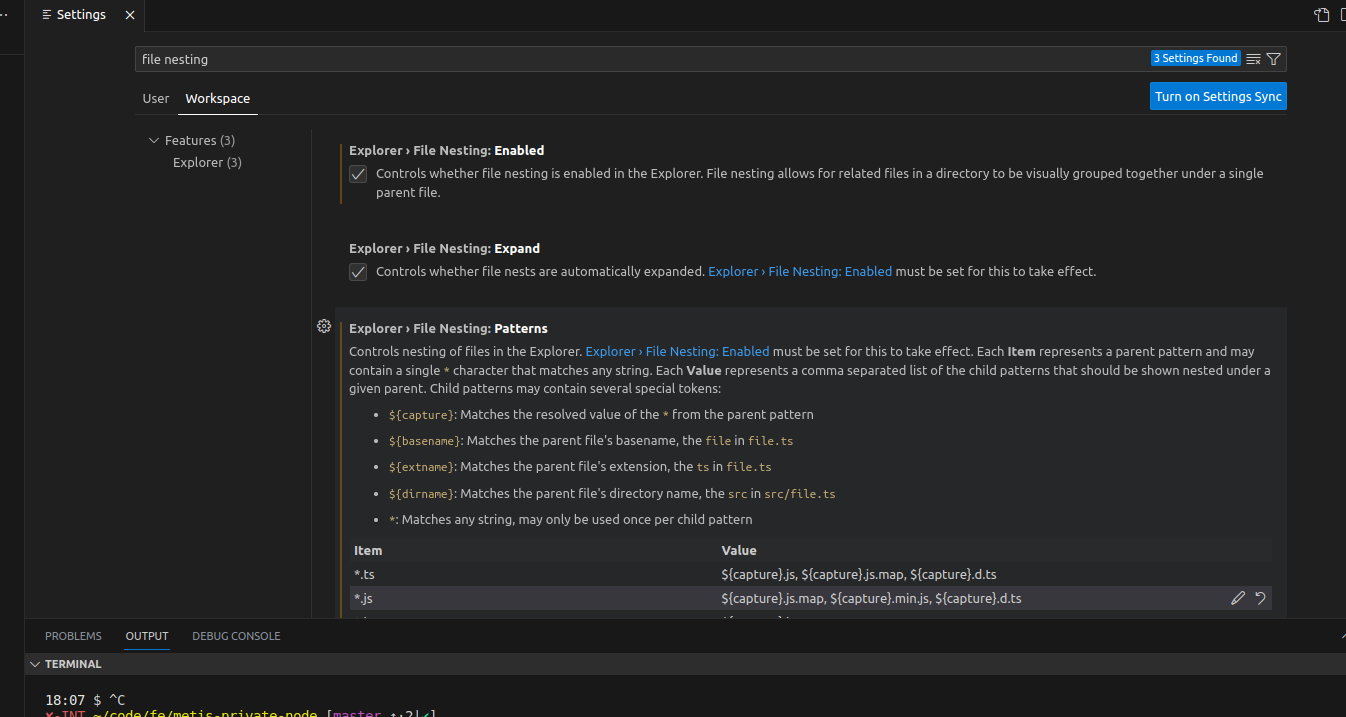The height and width of the screenshot is (717, 1346).
Task: Click the gear icon beside File Nesting Patterns
Action: click(x=324, y=326)
